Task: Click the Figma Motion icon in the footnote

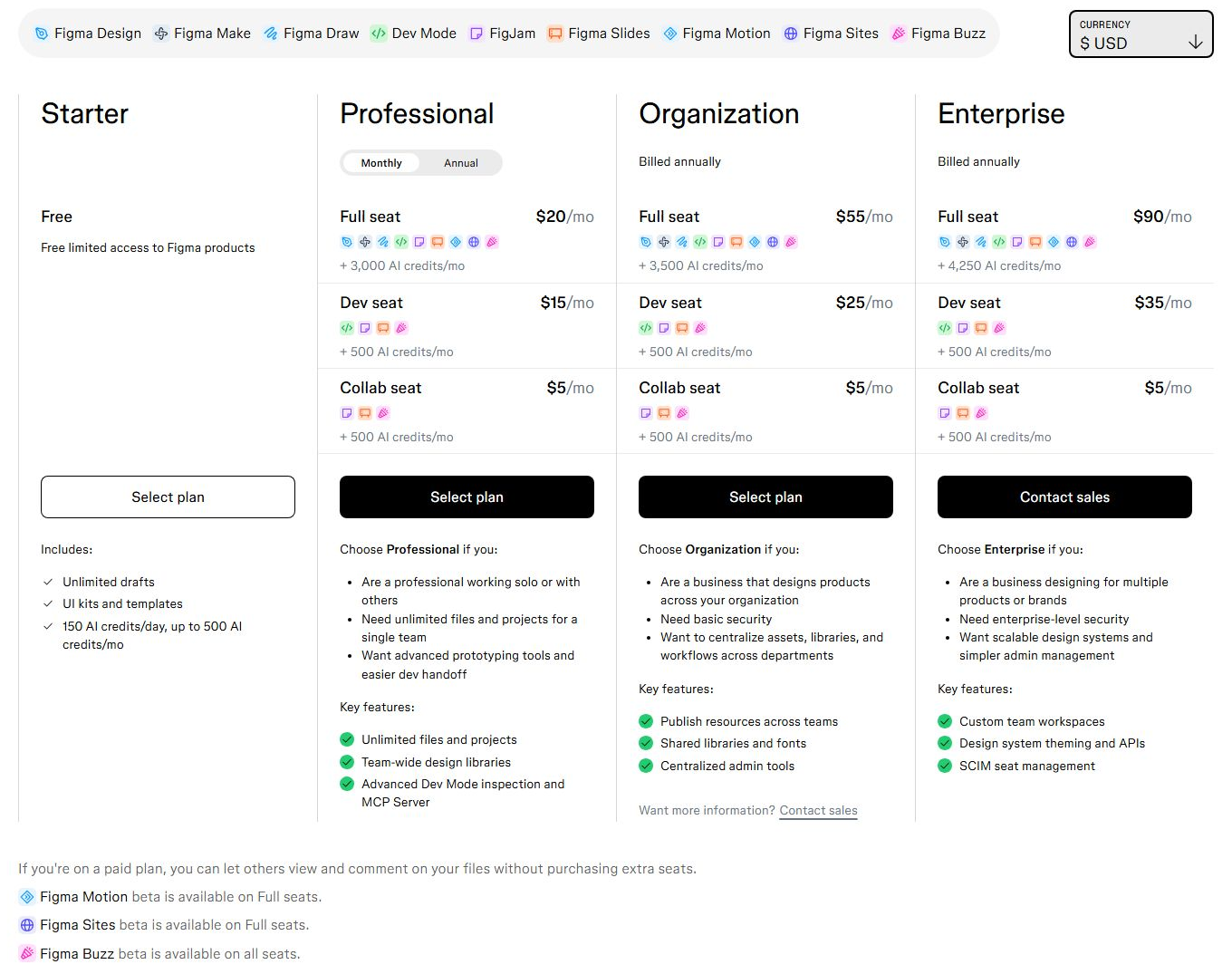Action: point(27,897)
